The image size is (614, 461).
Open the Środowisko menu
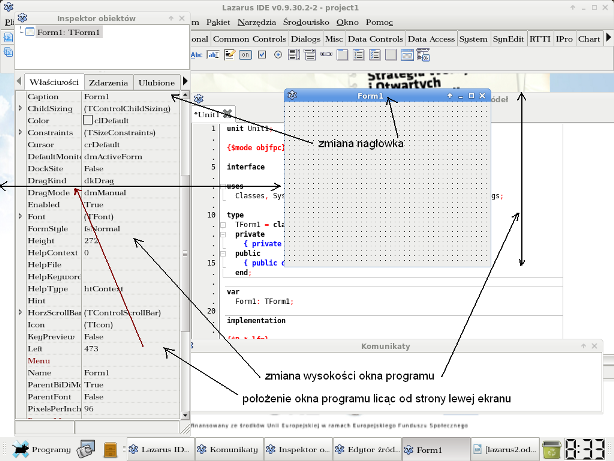click(306, 22)
